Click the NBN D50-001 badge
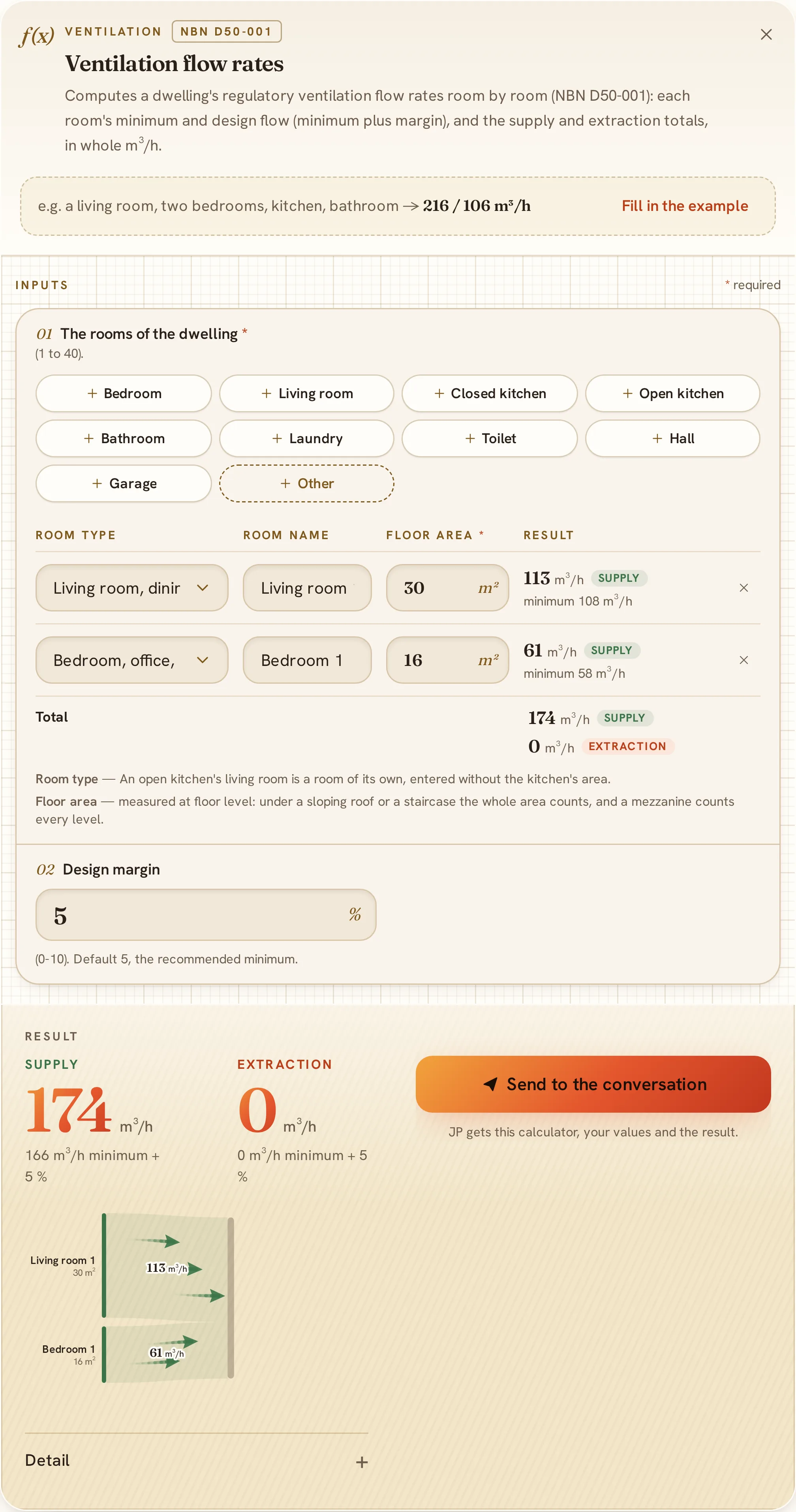 tap(226, 32)
